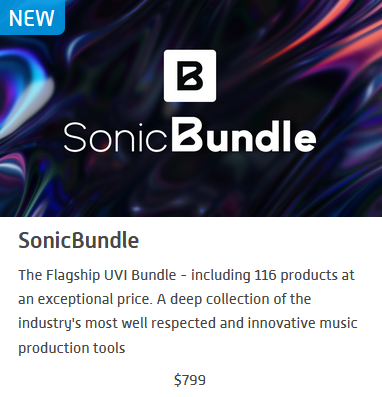Click the product description paragraph

[x=188, y=311]
